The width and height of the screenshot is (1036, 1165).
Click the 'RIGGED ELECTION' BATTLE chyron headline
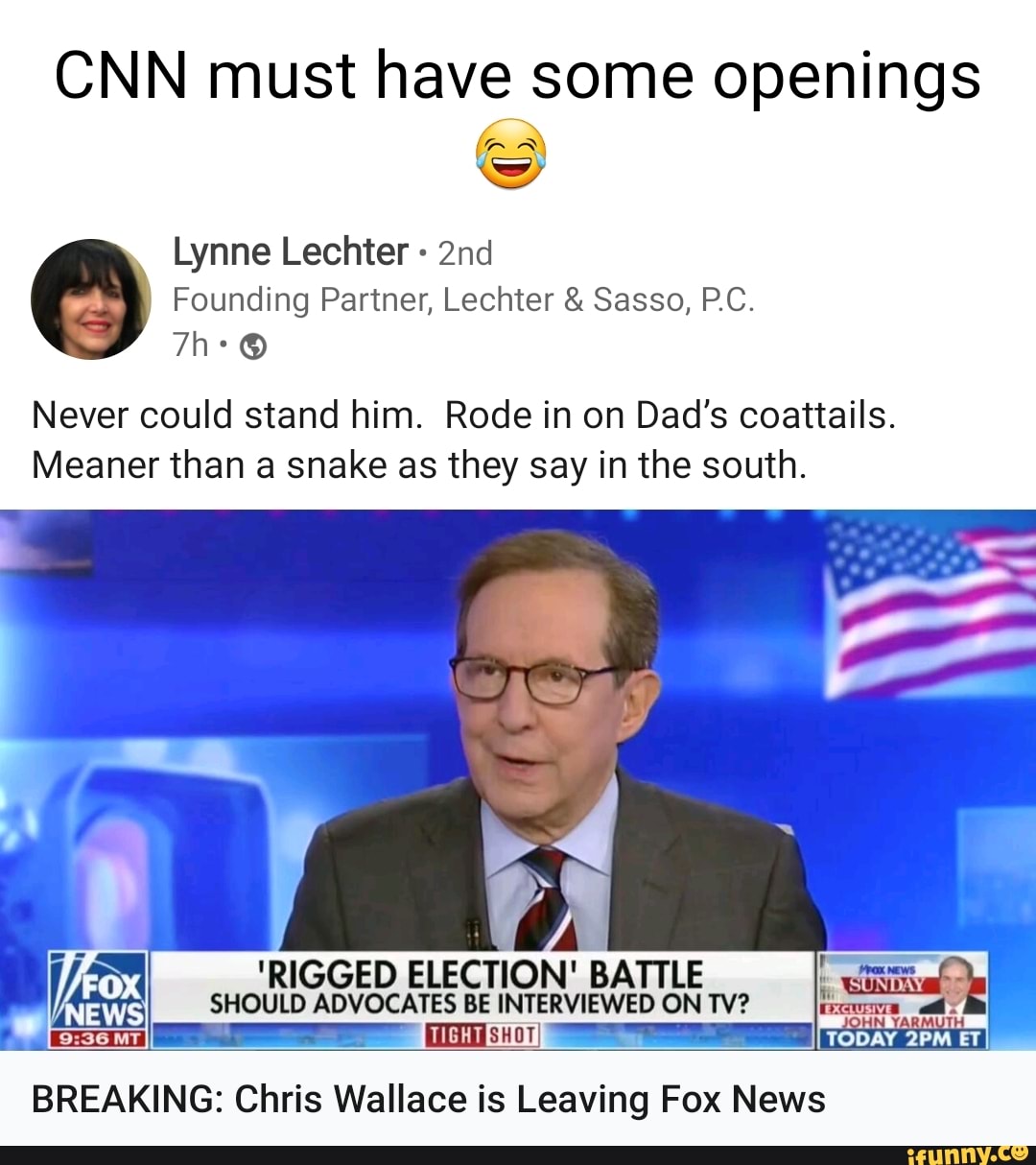(x=482, y=974)
